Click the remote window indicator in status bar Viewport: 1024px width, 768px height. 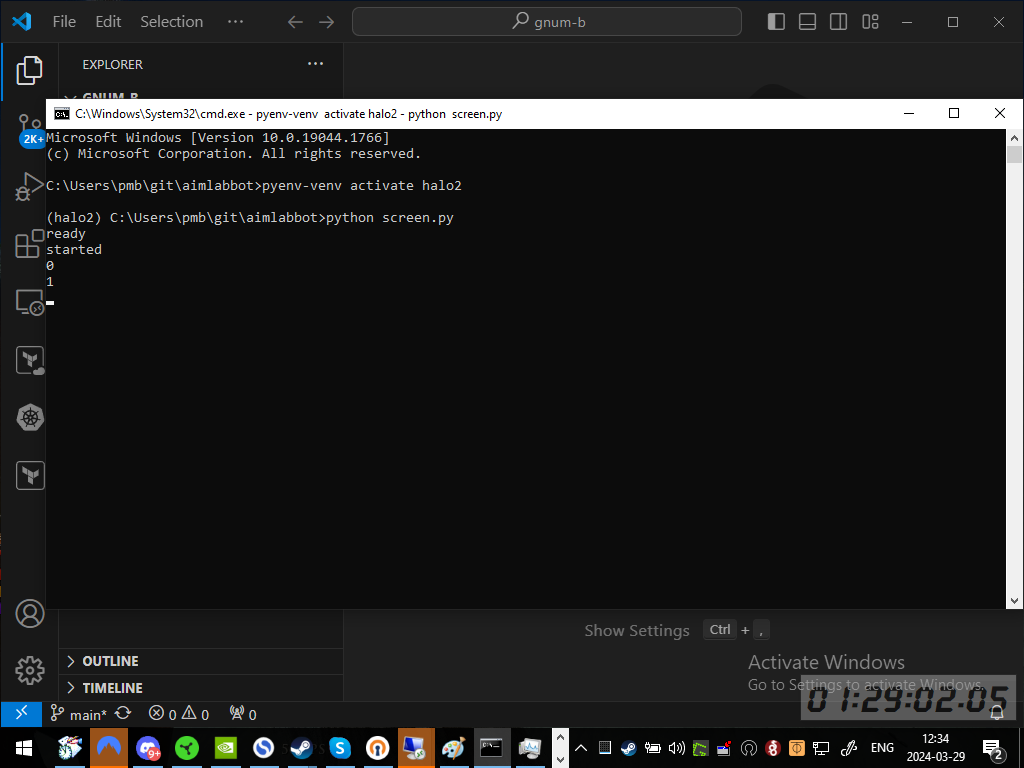click(21, 714)
